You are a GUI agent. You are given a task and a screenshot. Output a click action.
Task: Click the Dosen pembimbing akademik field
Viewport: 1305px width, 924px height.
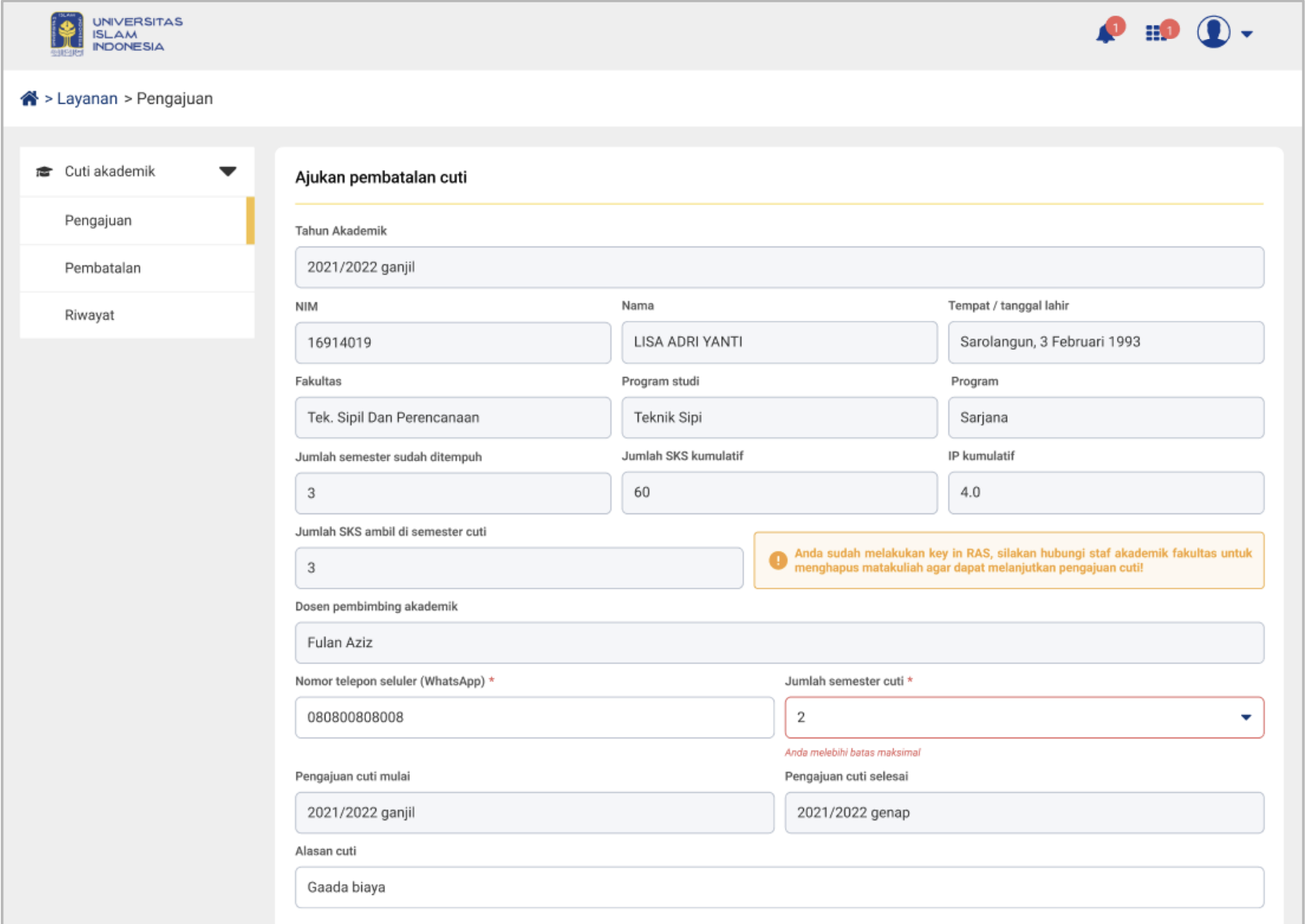tap(779, 643)
